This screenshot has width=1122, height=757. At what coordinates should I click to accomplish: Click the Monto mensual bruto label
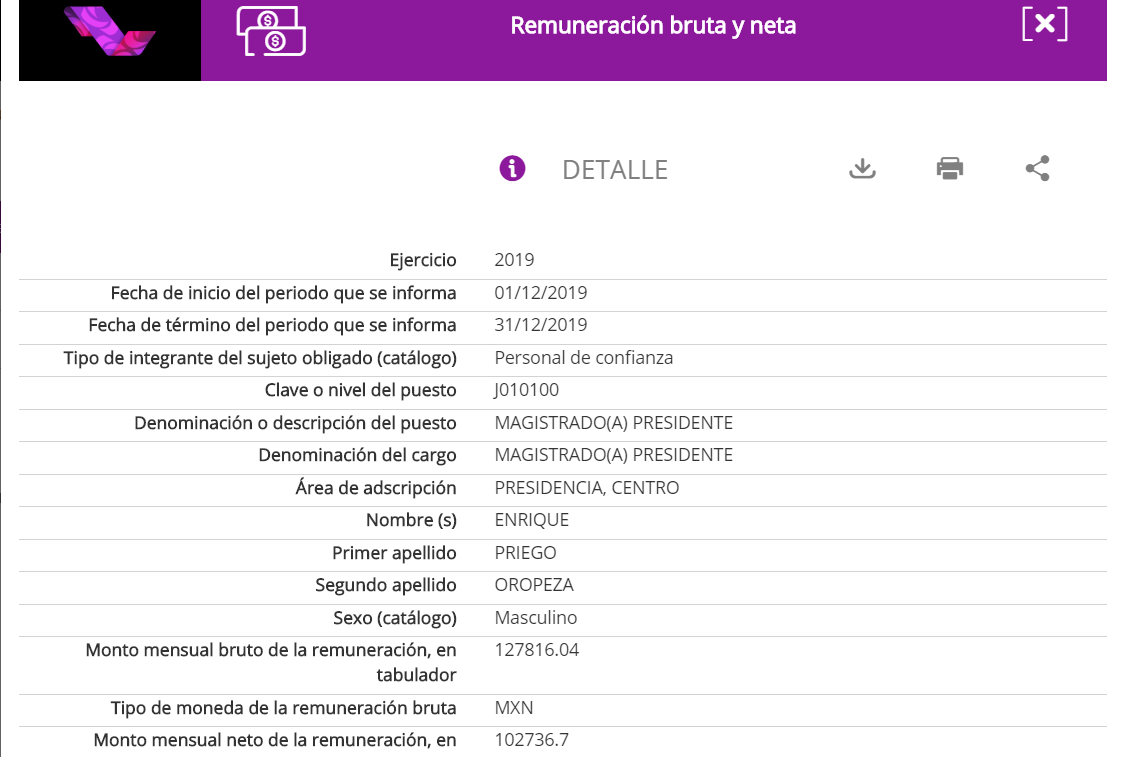point(270,663)
